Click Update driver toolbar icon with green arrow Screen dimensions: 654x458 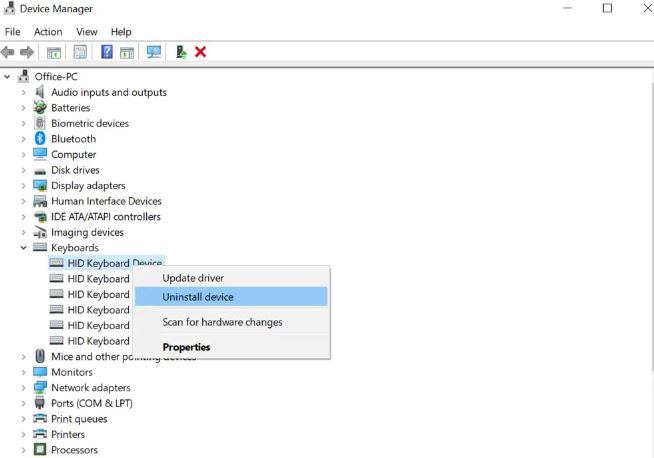tap(181, 52)
